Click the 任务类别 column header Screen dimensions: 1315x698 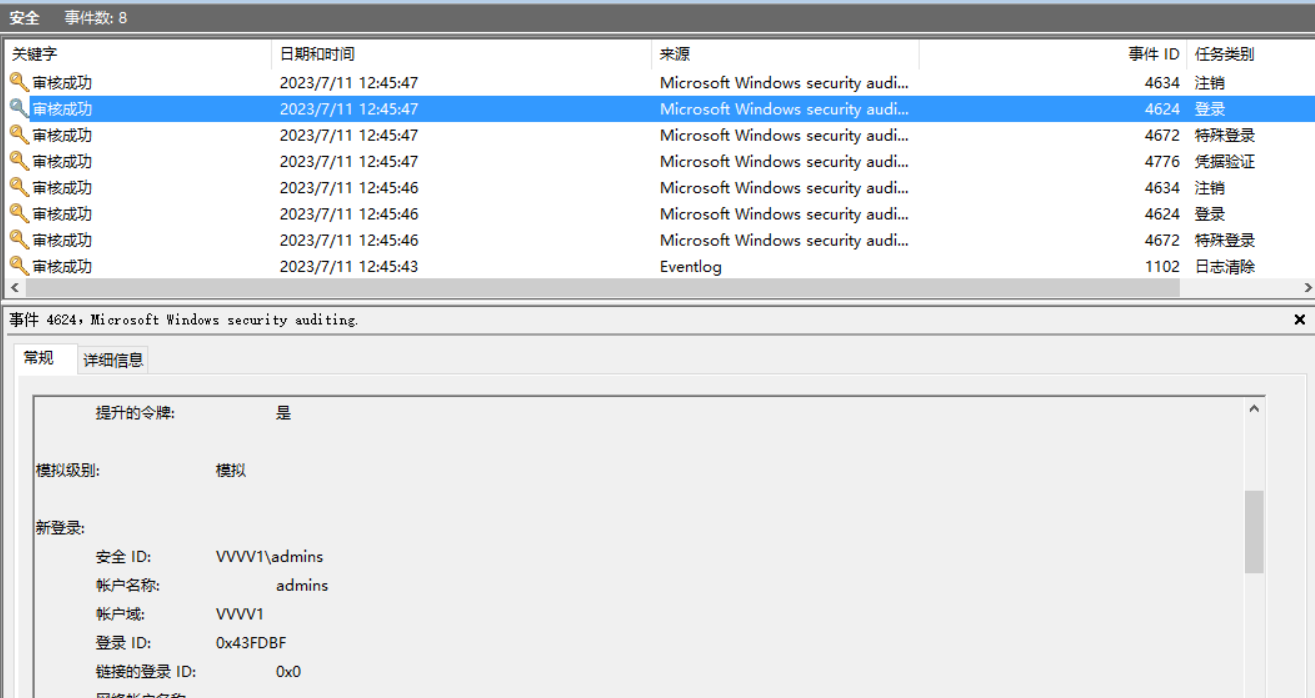[1224, 54]
